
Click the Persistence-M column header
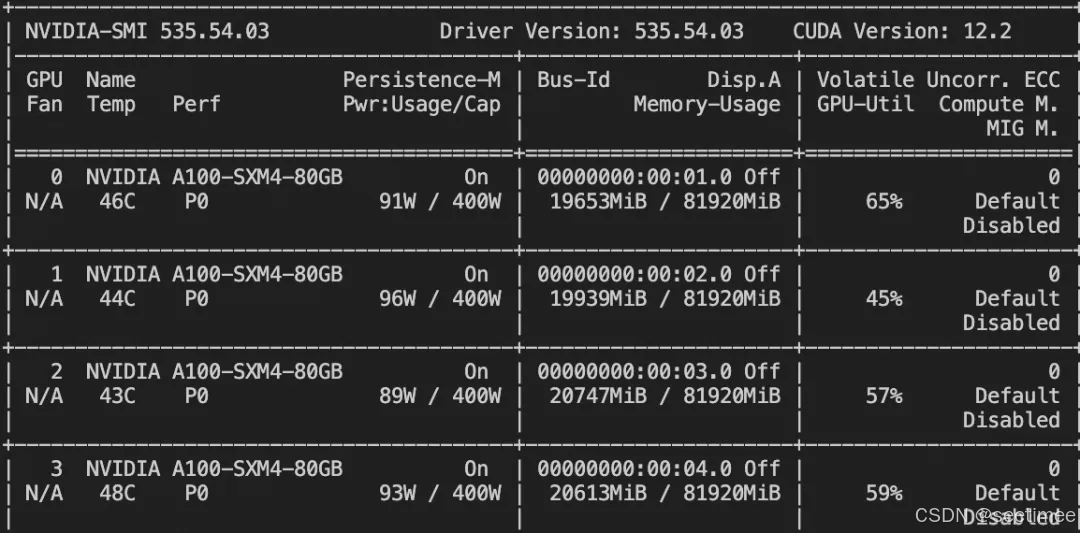click(x=421, y=80)
